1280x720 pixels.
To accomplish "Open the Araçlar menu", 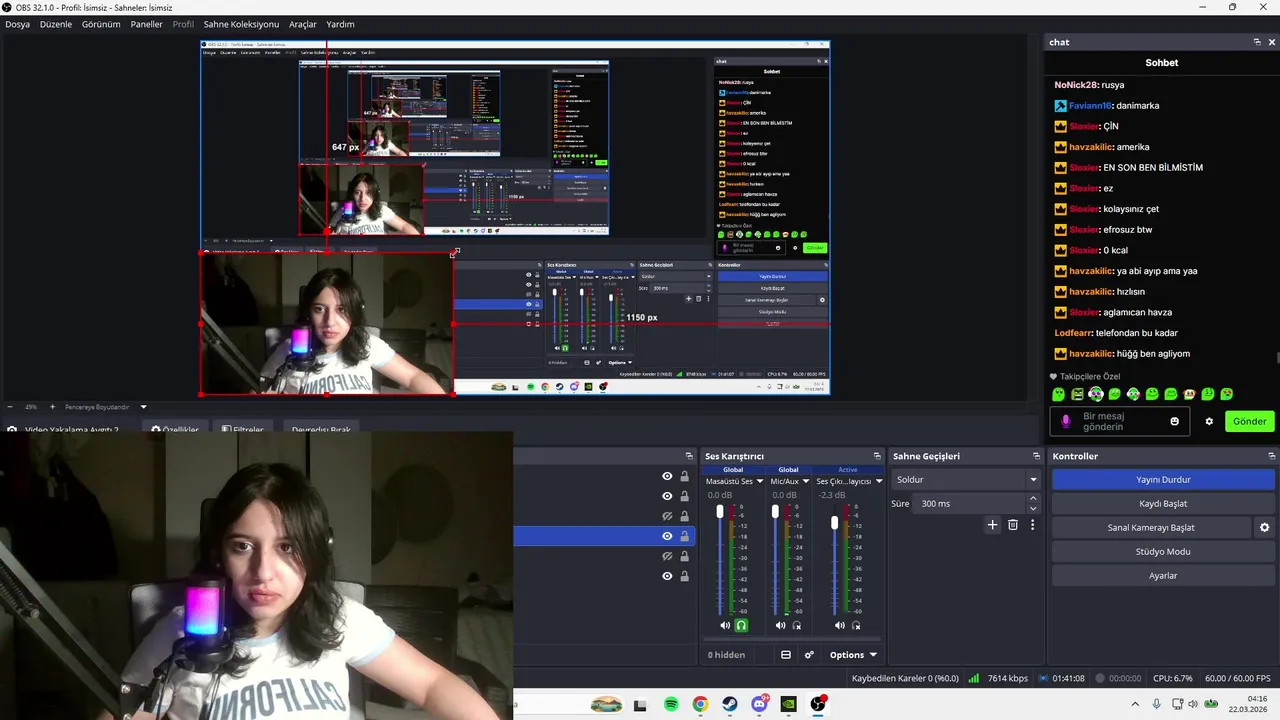I will tap(303, 24).
